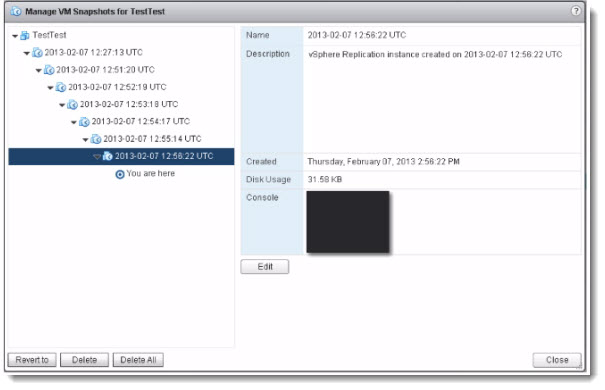This screenshot has width=605, height=390.
Task: Collapse the 12:54:17 UTC snapshot branch
Action: click(74, 122)
